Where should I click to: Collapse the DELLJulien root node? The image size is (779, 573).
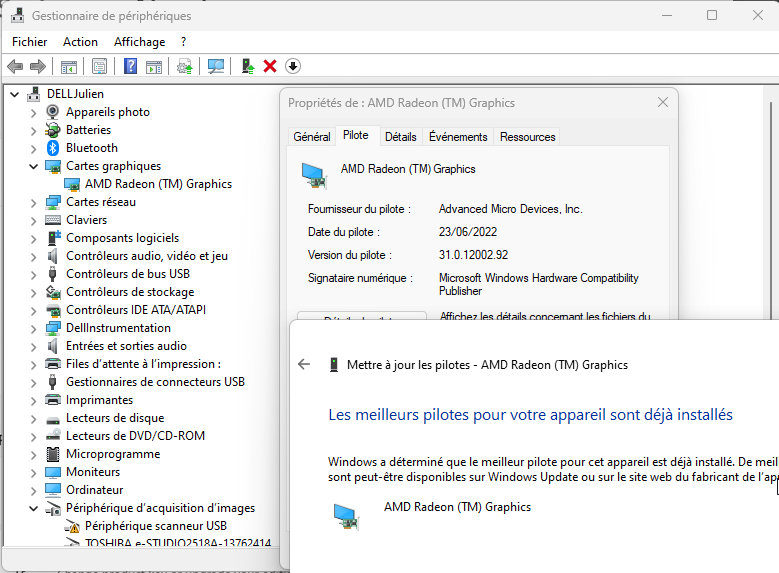pos(15,94)
